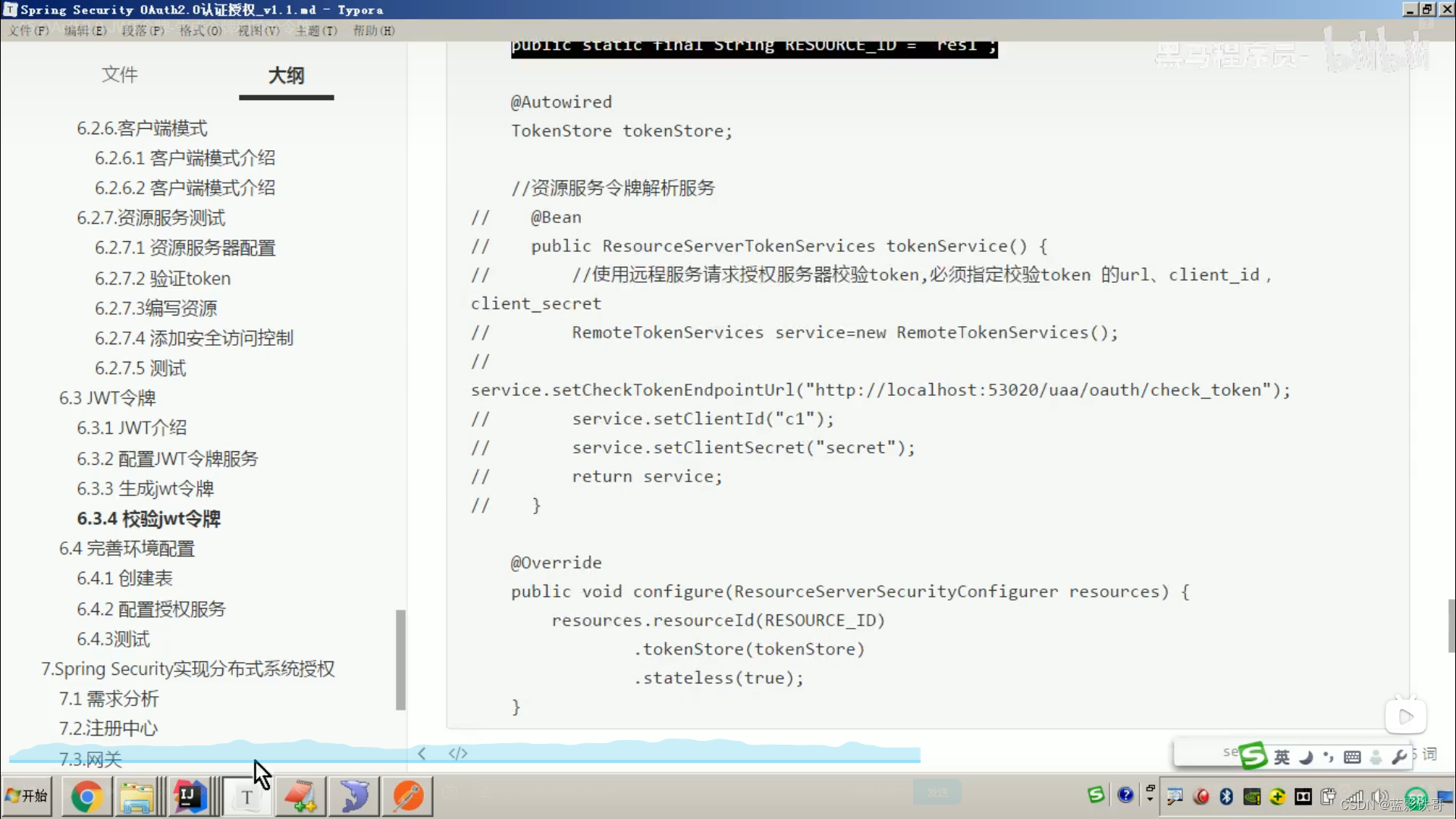Viewport: 1456px width, 819px height.
Task: Jump to outline item 6.3.1 JWT介绍
Action: pyautogui.click(x=131, y=428)
